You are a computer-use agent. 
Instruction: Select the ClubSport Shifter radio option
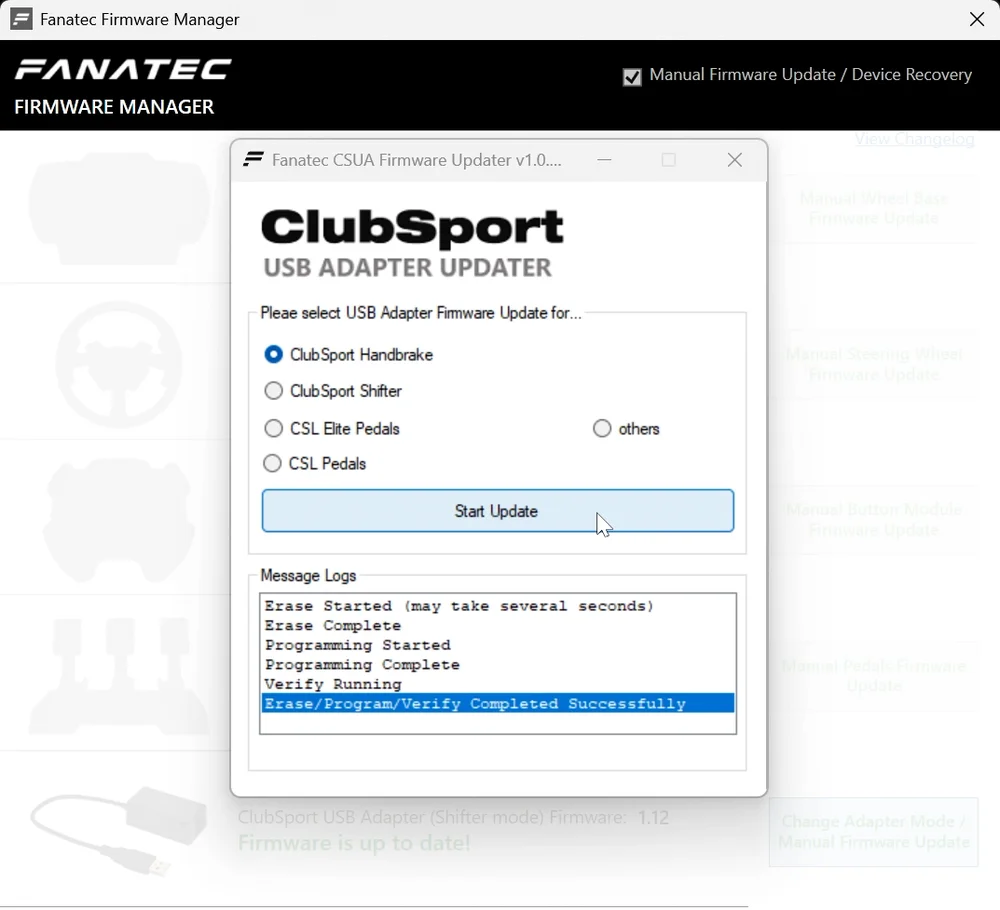[333, 391]
